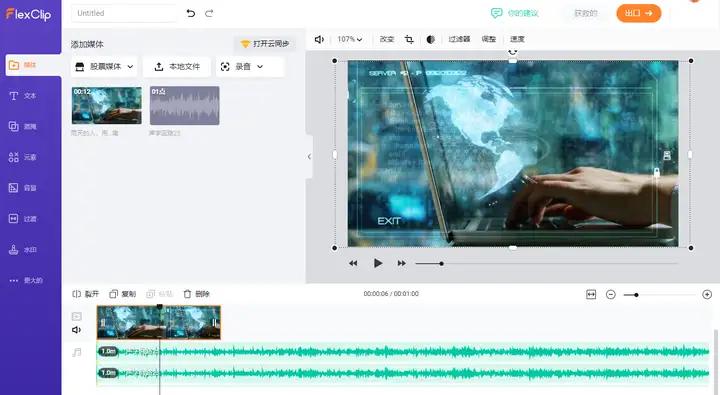Expand the record dropdown menu
720x395 pixels.
tap(242, 67)
